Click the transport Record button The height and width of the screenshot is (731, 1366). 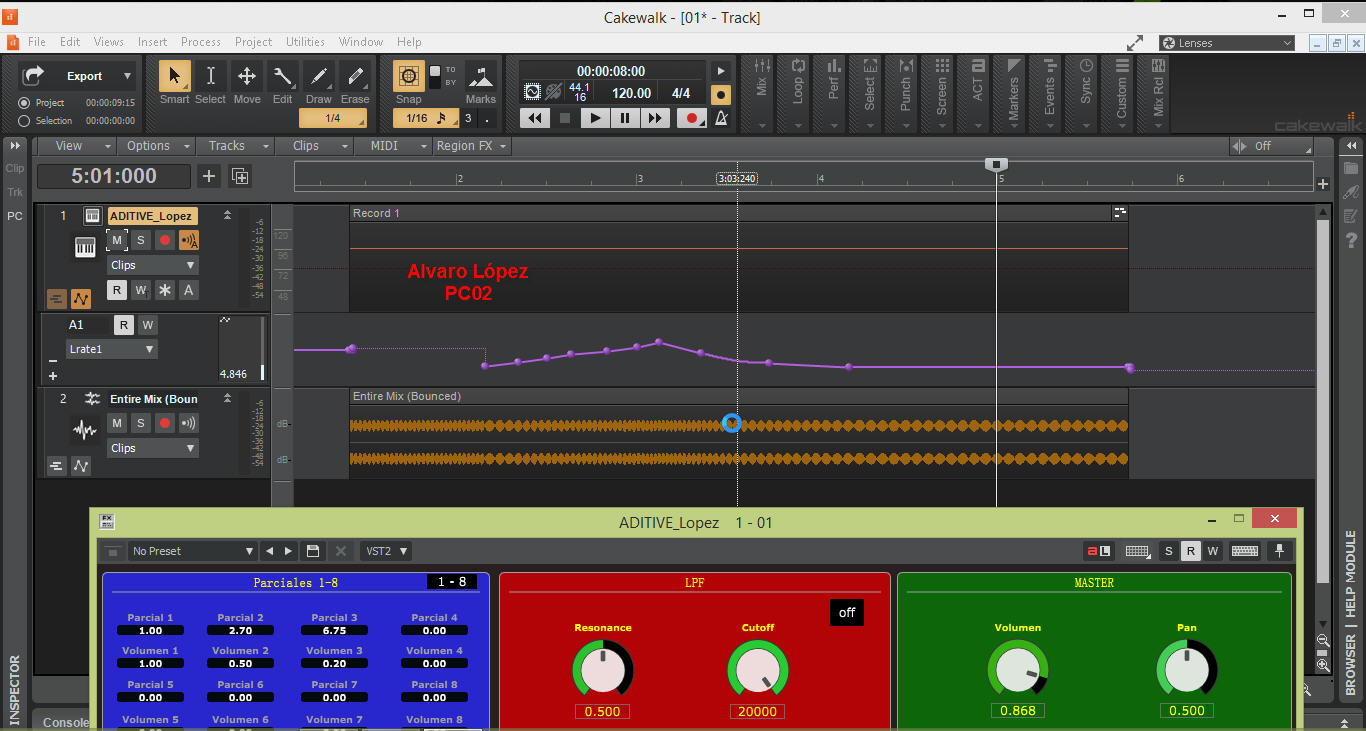pyautogui.click(x=692, y=118)
